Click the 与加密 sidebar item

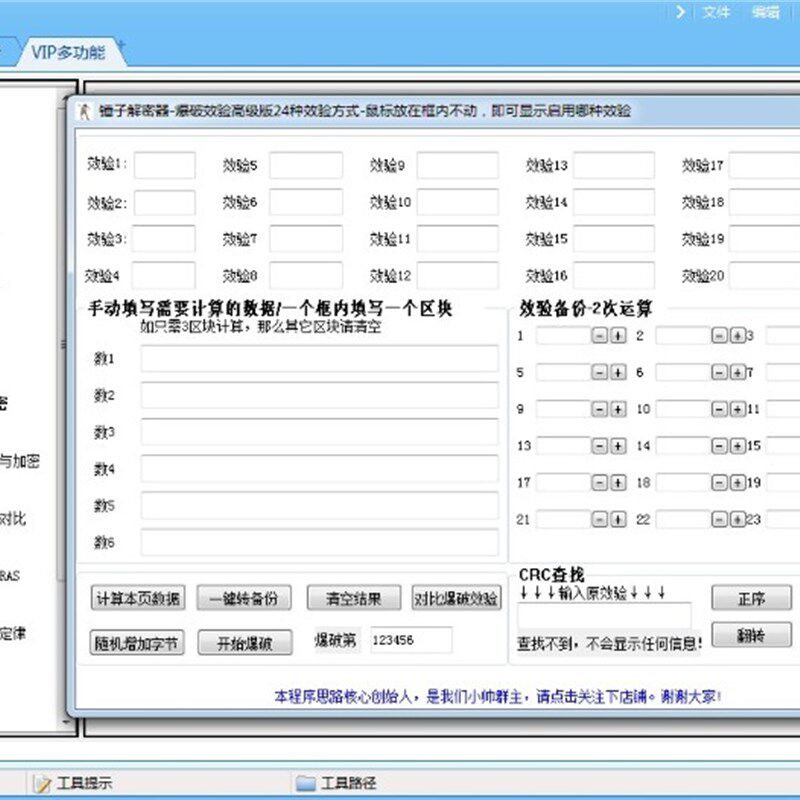[19, 461]
